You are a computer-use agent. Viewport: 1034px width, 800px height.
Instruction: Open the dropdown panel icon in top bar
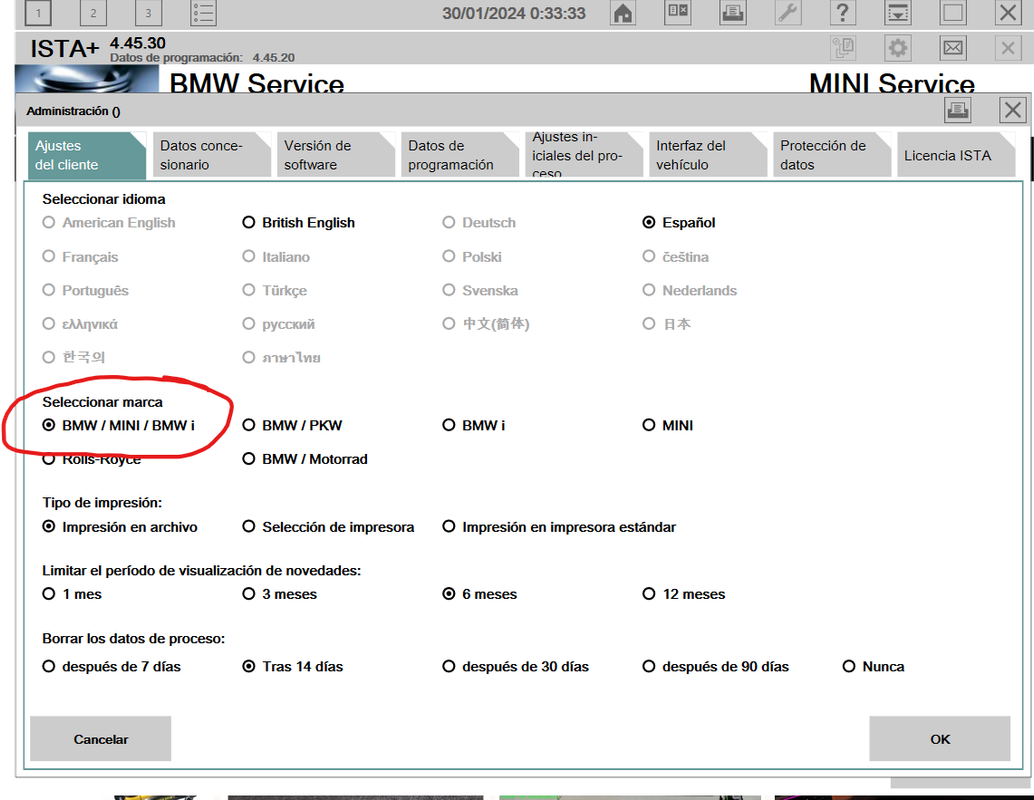[897, 13]
